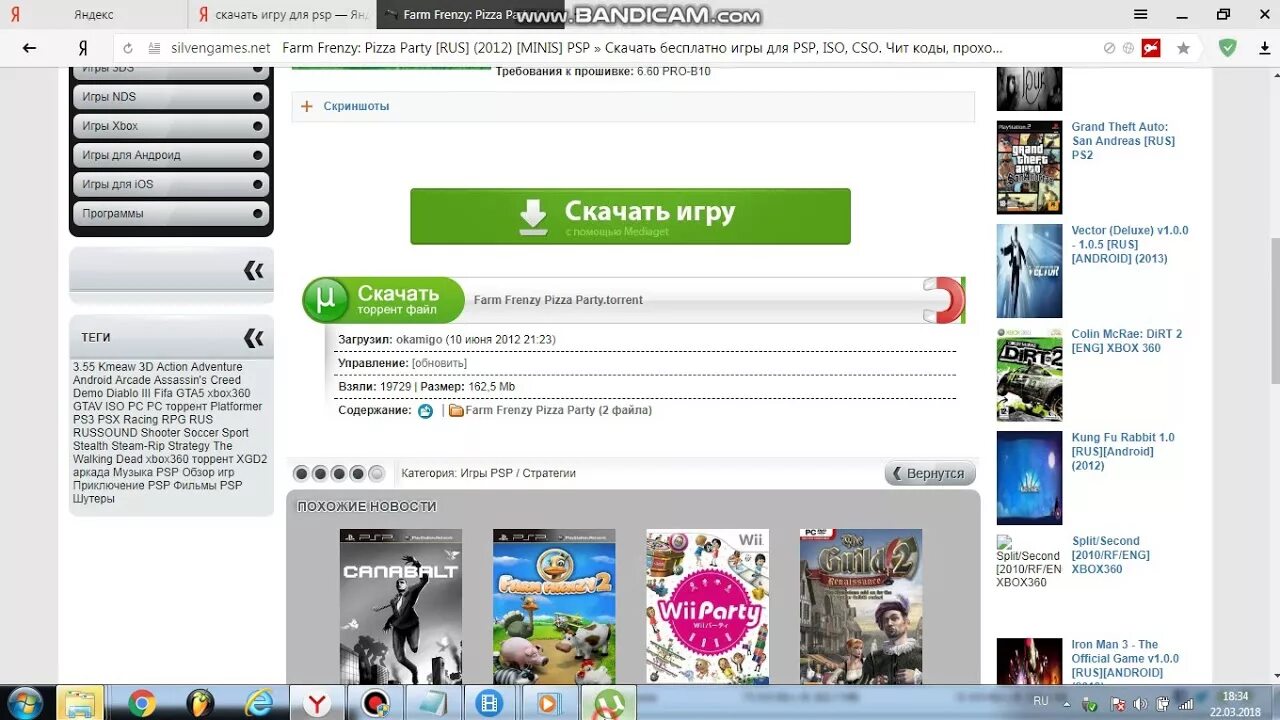Switch to Yandex Browser in the taskbar

coord(317,703)
